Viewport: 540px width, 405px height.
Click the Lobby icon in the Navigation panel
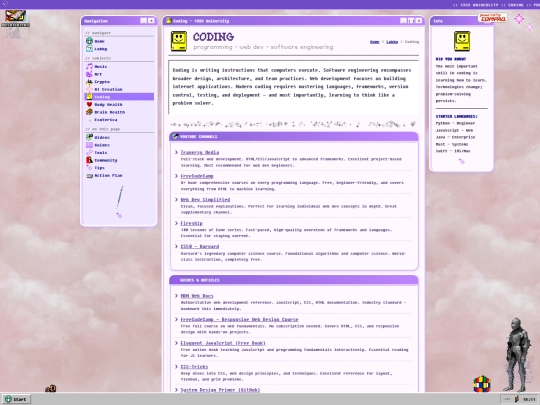[89, 49]
